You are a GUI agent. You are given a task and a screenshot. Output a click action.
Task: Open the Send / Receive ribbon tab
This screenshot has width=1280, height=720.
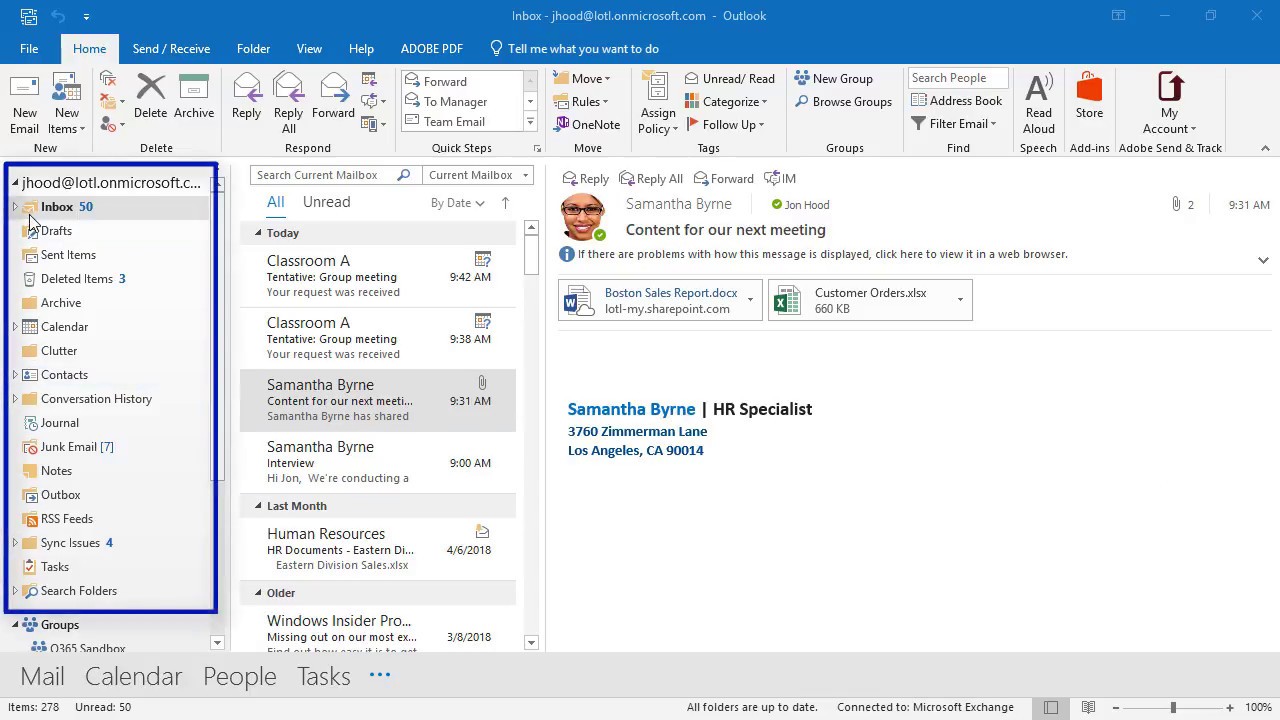point(171,49)
